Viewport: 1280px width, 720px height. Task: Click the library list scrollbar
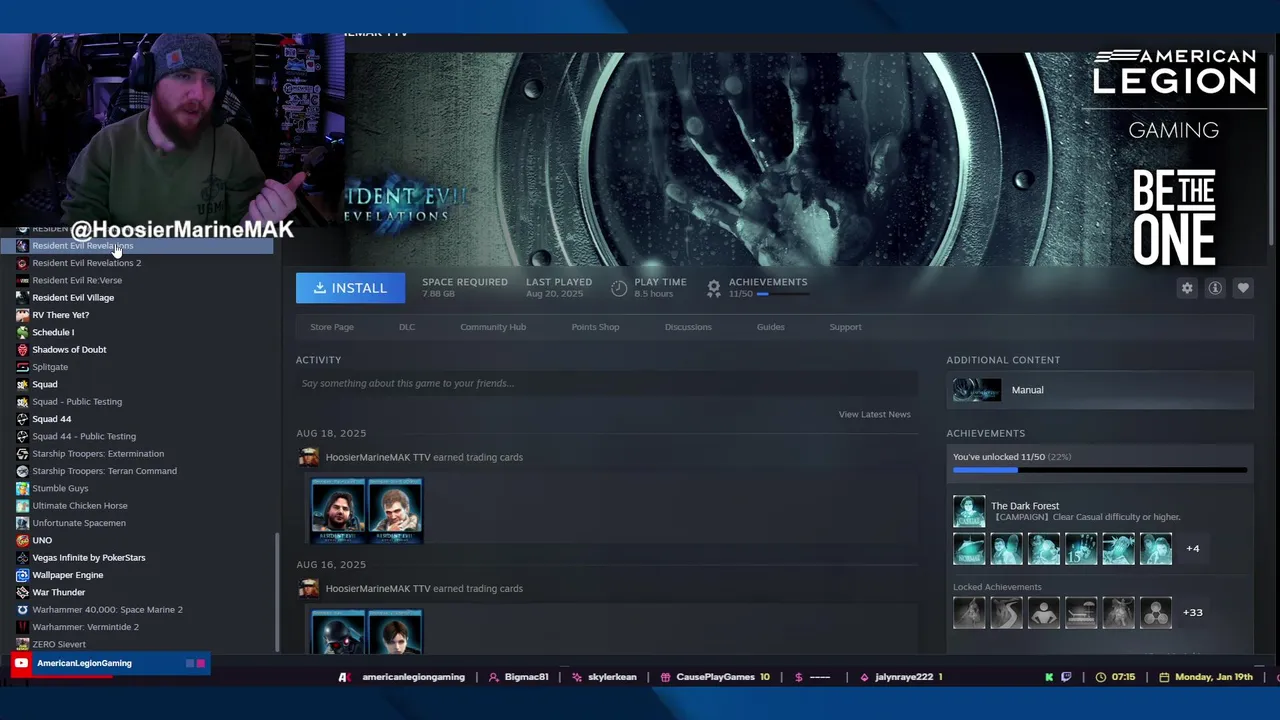[278, 590]
